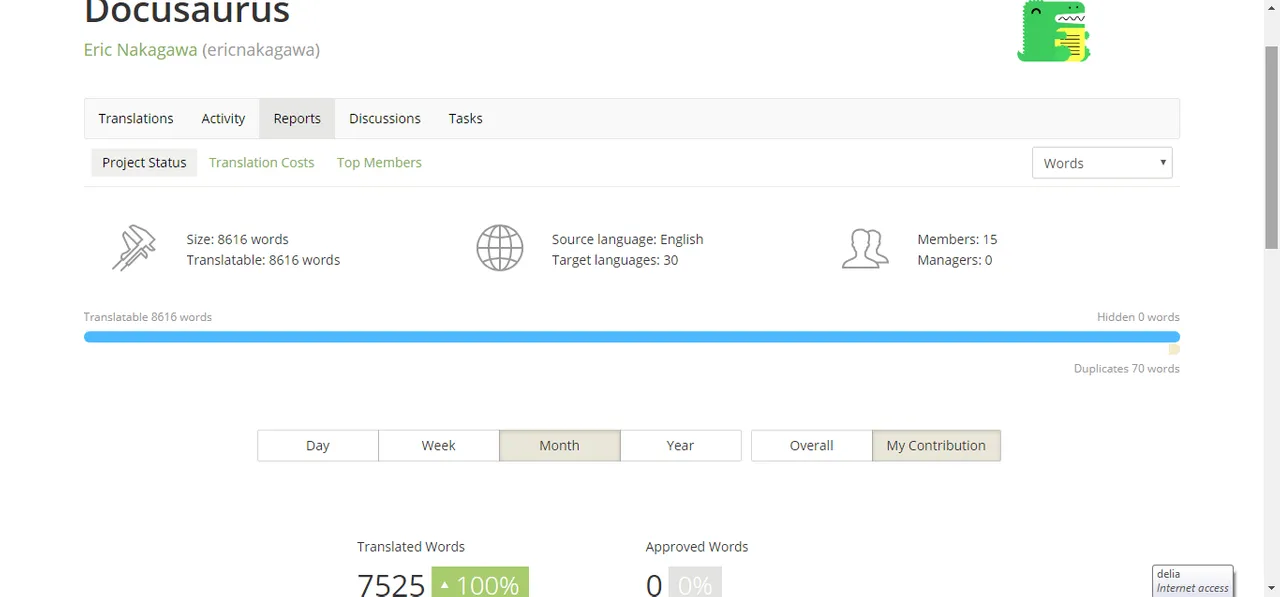Click 'Hidden 0 words' label

(x=1138, y=317)
